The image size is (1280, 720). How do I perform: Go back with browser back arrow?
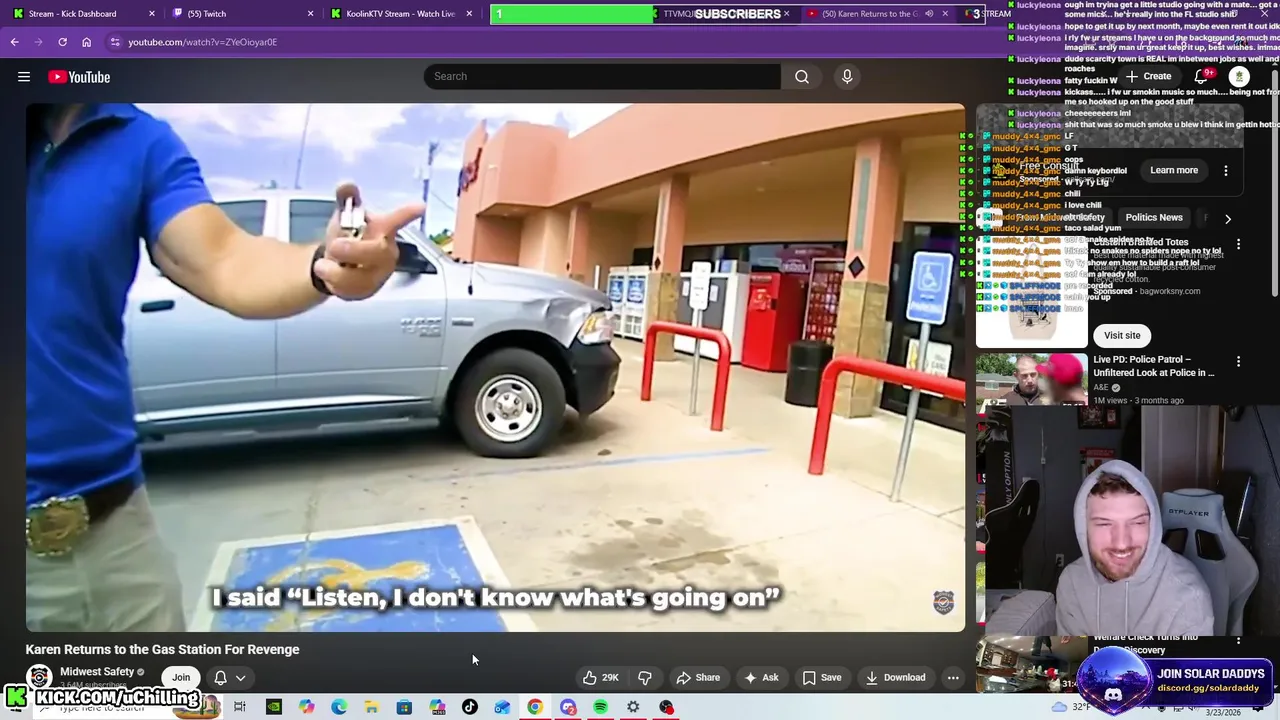14,42
